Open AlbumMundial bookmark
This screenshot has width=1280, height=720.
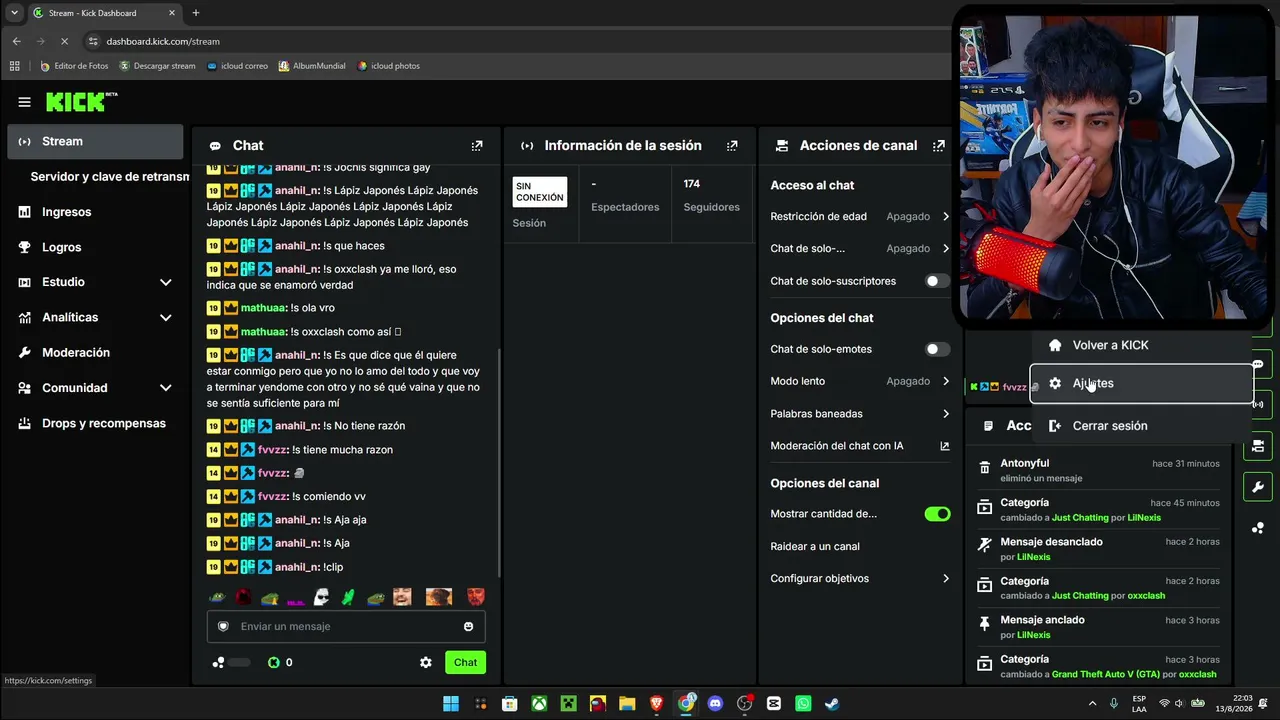(312, 66)
